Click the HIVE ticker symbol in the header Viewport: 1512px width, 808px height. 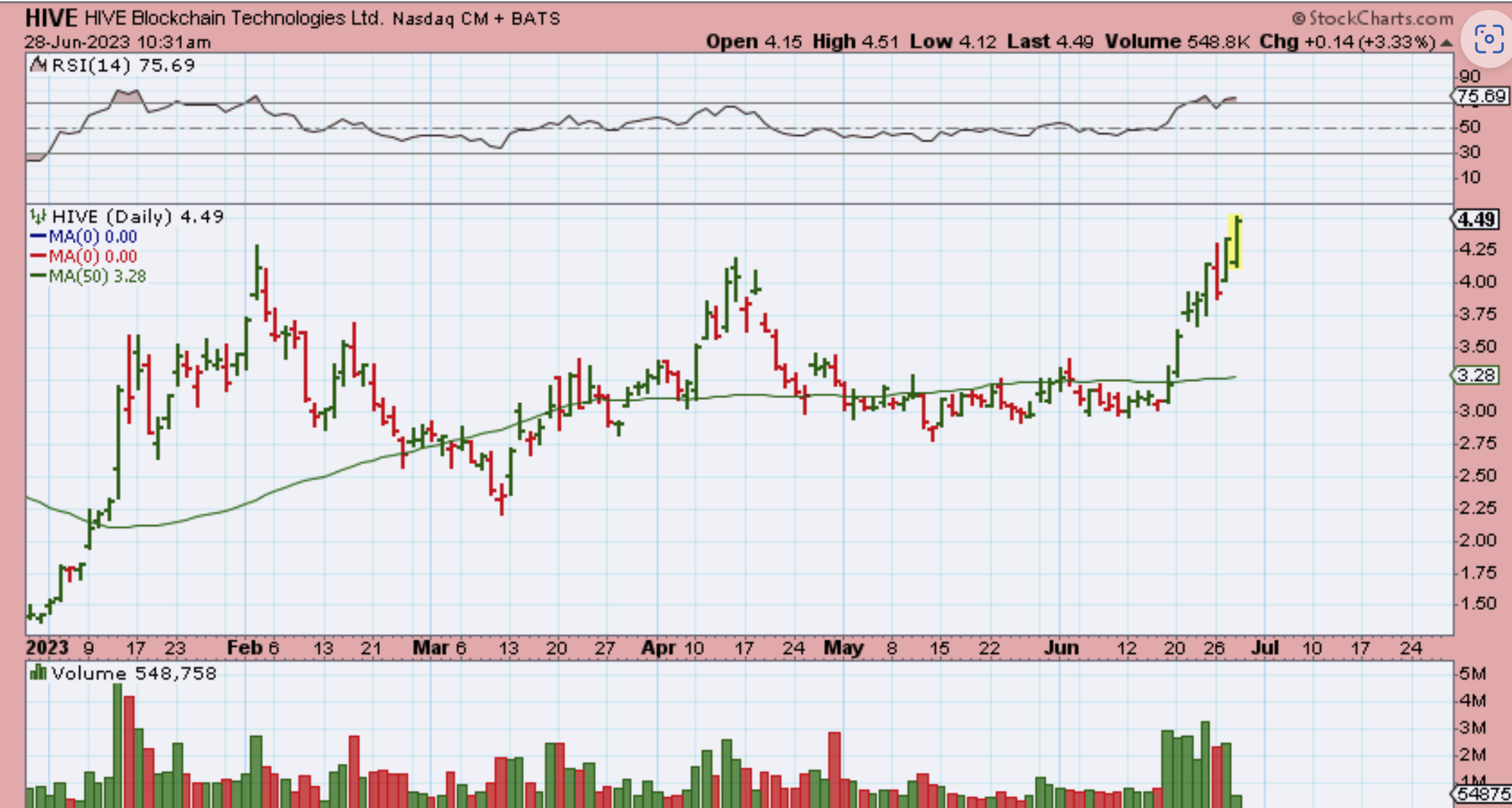[51, 18]
